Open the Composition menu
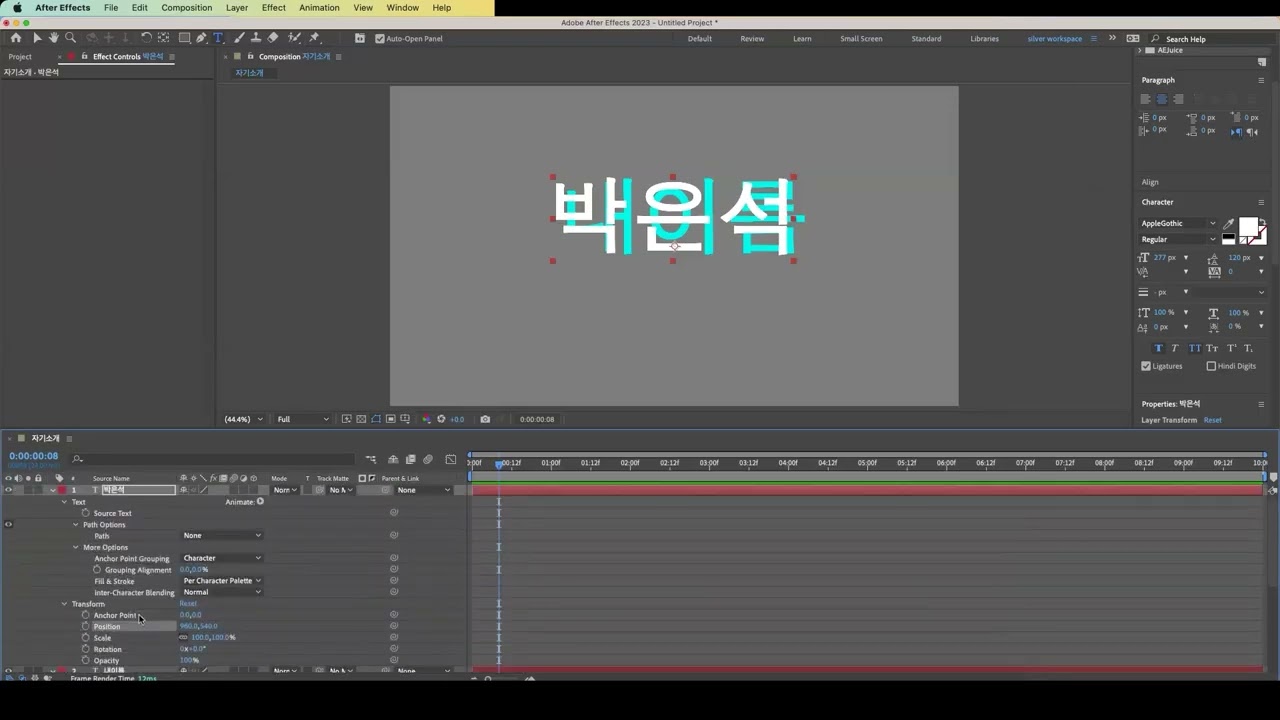Screen dimensions: 1280x720 187,8
